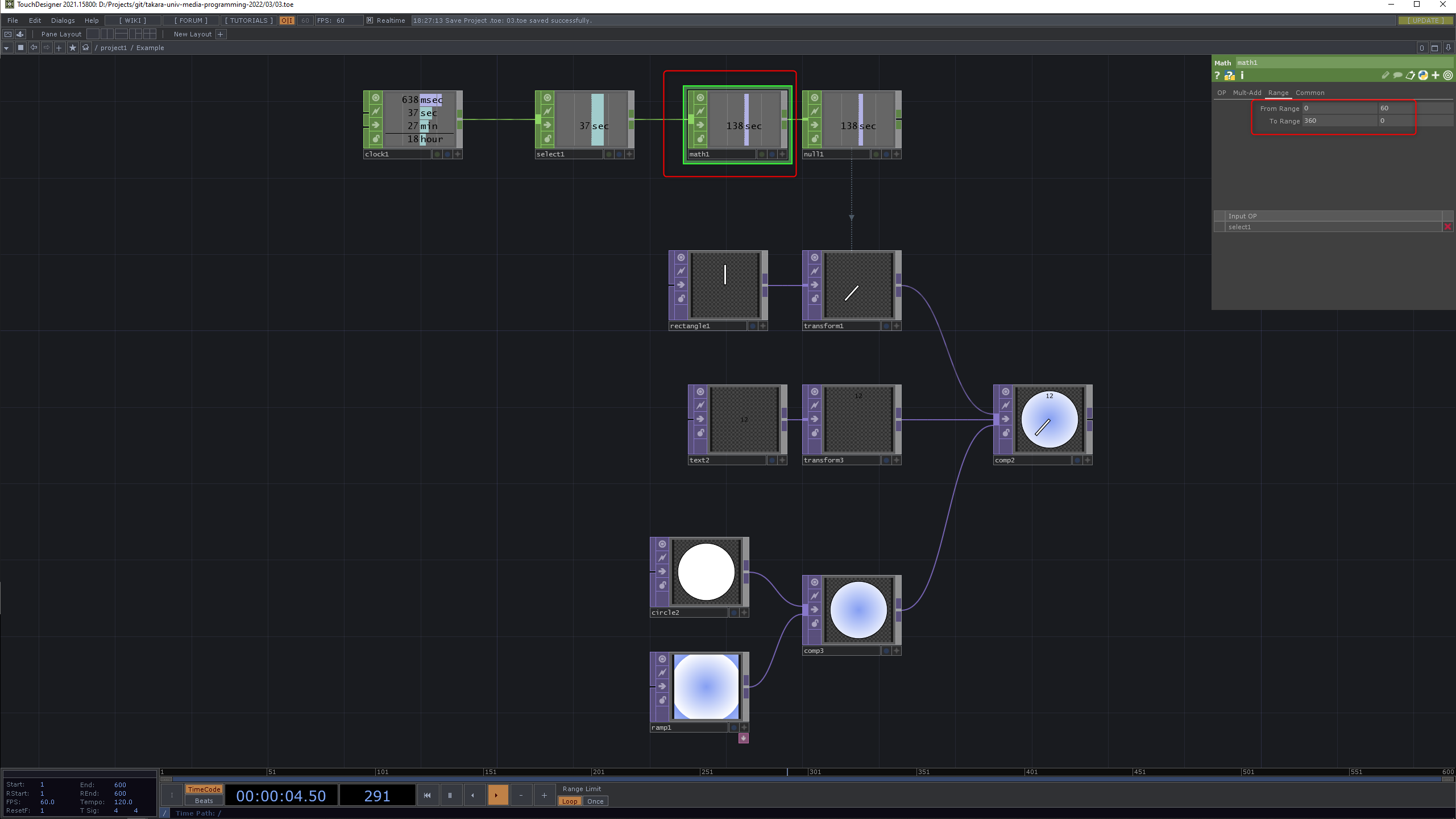Switch to the Mult-Add parameter tab
The image size is (1456, 819).
1247,93
